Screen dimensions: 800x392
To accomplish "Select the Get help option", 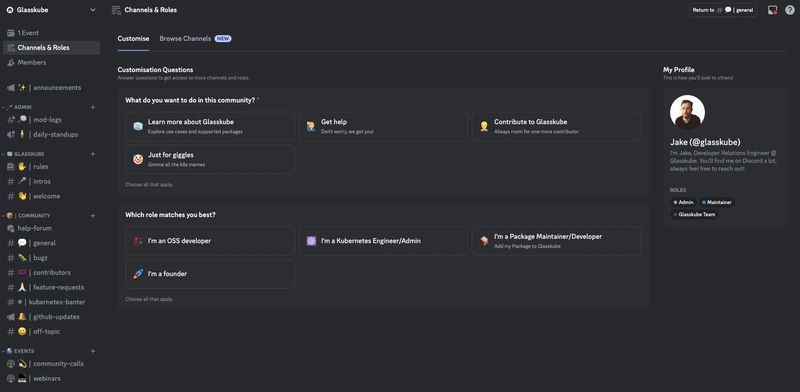I will click(x=383, y=126).
